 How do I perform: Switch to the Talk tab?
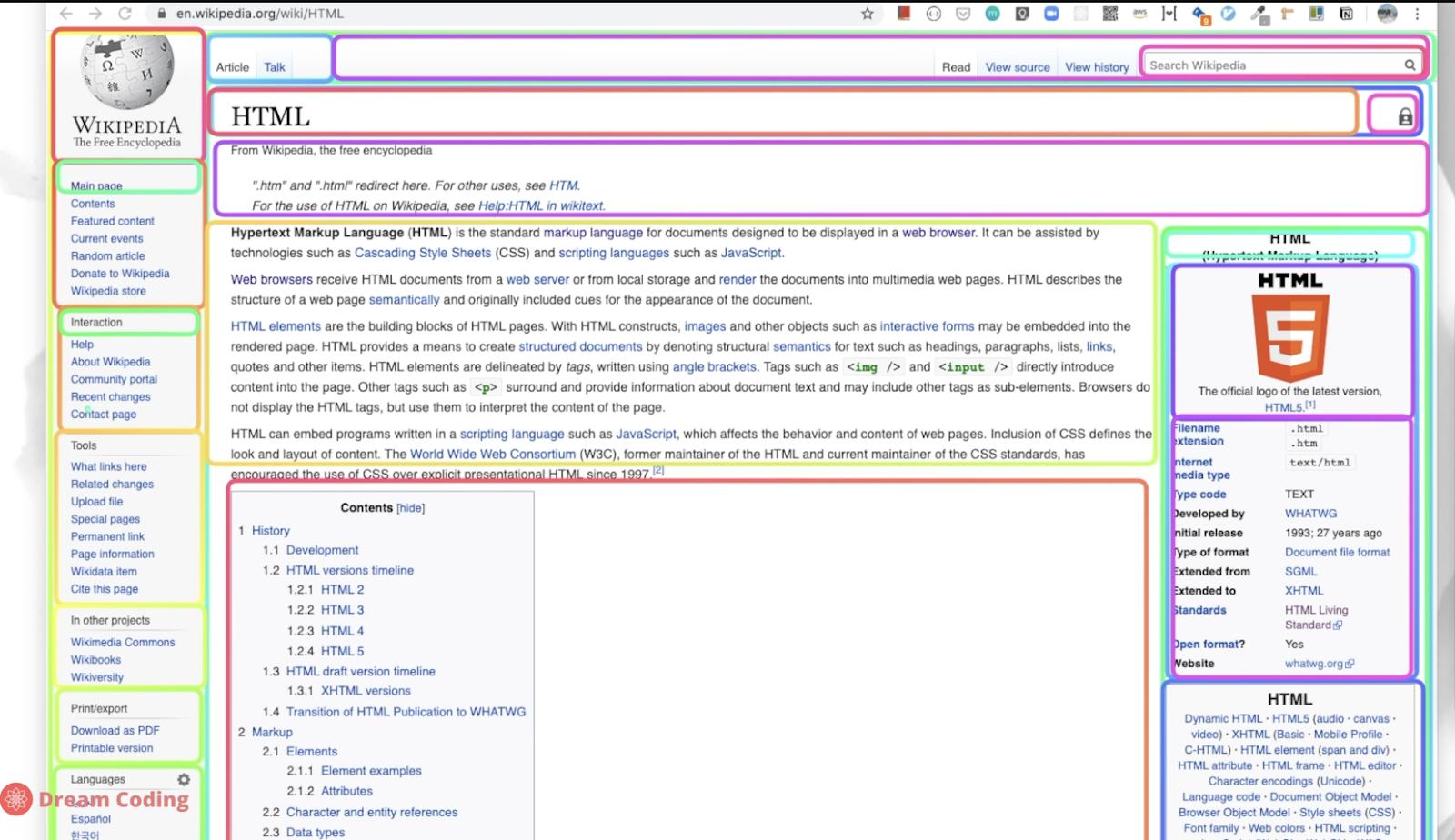275,67
